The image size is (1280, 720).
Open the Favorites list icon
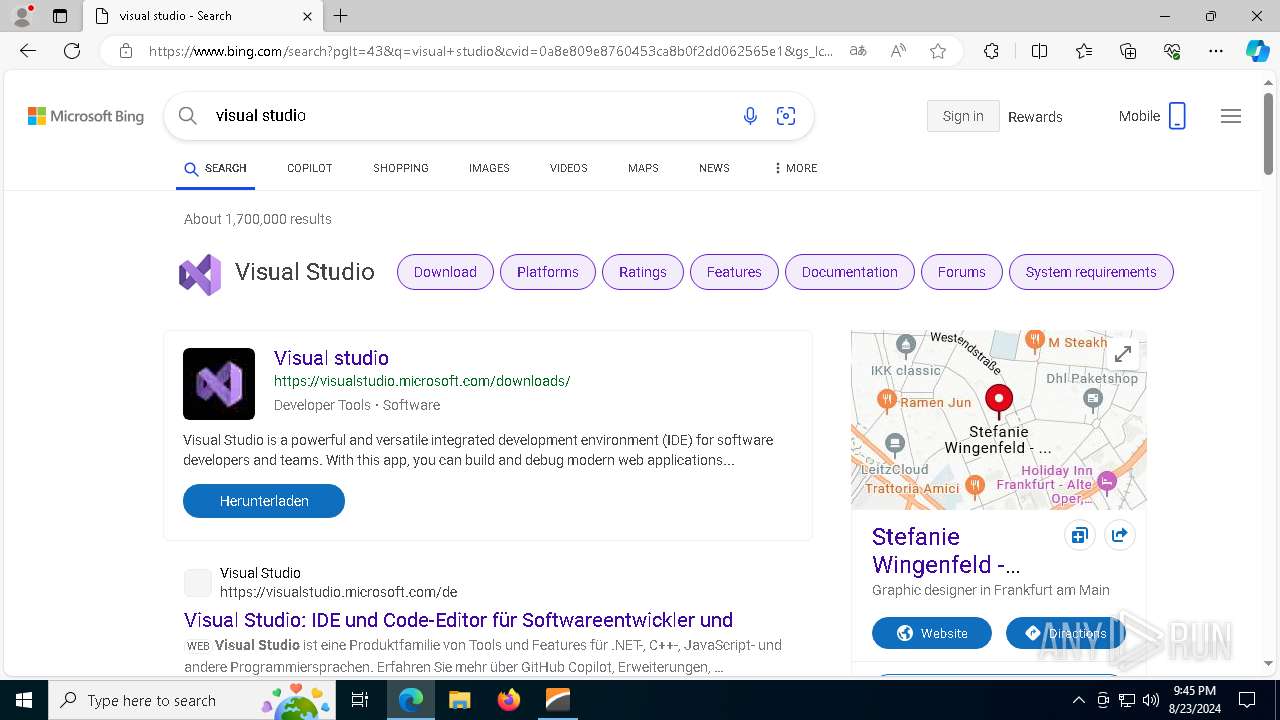tap(1084, 51)
